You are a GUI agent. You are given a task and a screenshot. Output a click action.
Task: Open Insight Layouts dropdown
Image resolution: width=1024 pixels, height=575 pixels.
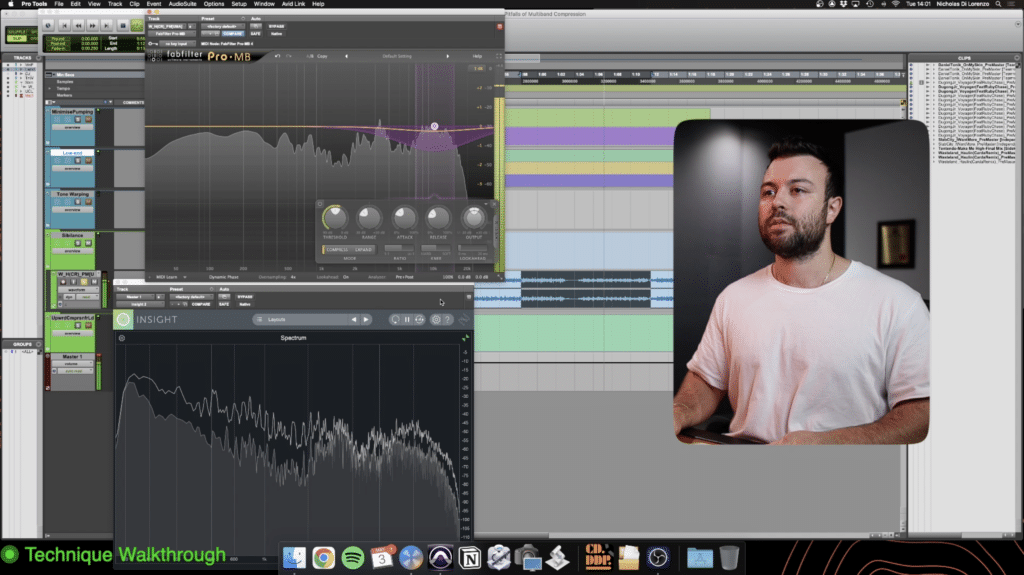pyautogui.click(x=300, y=320)
